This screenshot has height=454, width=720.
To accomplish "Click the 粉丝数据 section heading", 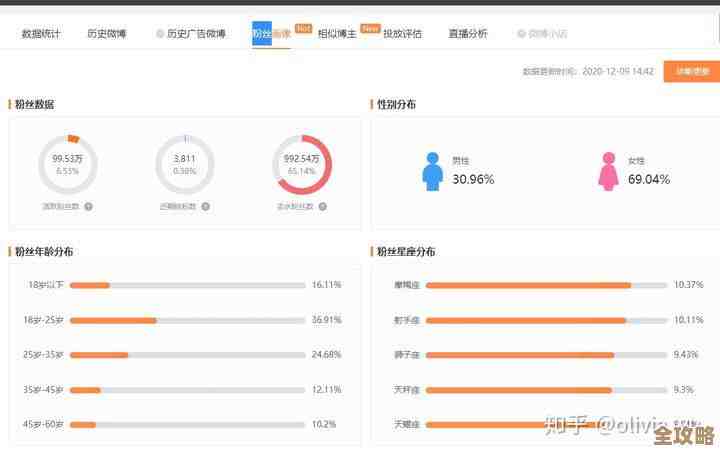I will (x=34, y=105).
